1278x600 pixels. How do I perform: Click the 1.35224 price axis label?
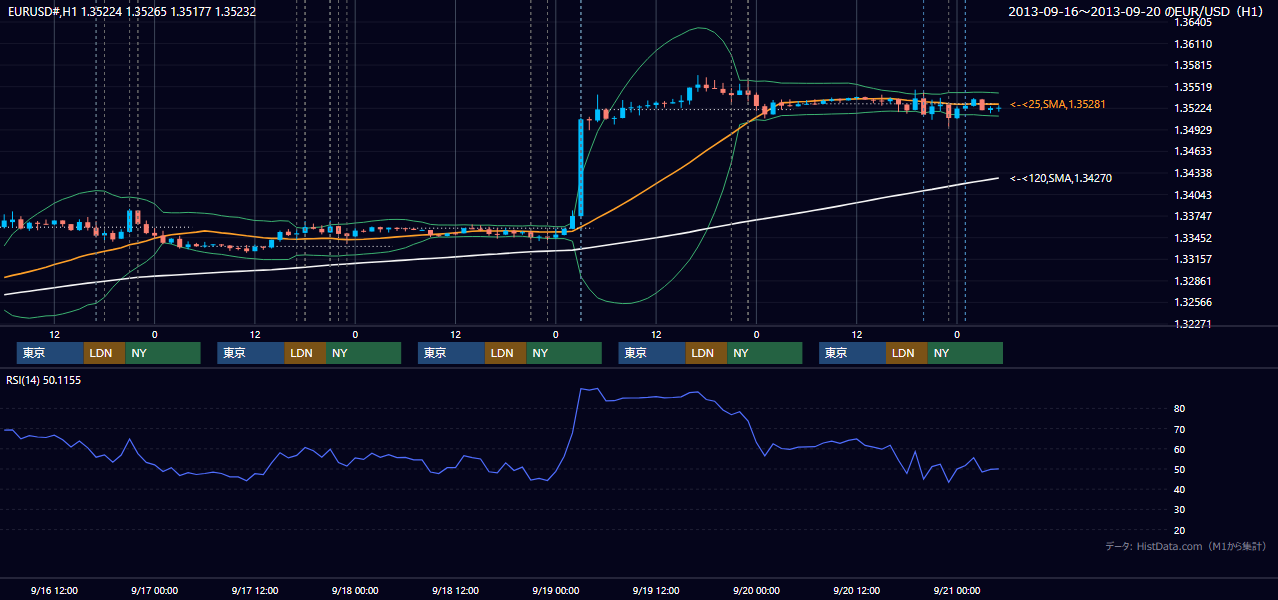1194,109
